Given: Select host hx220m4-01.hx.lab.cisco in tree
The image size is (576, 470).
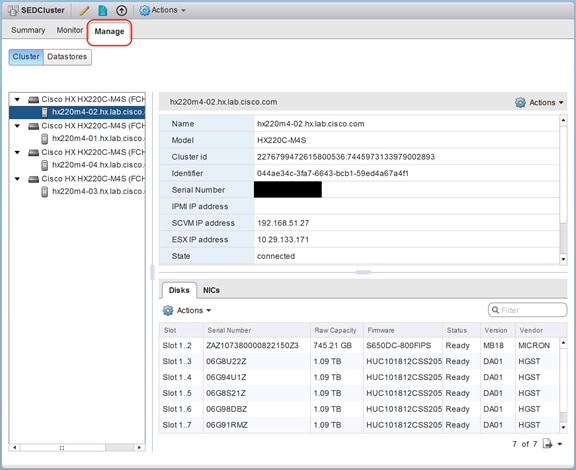Looking at the screenshot, I should coord(98,139).
